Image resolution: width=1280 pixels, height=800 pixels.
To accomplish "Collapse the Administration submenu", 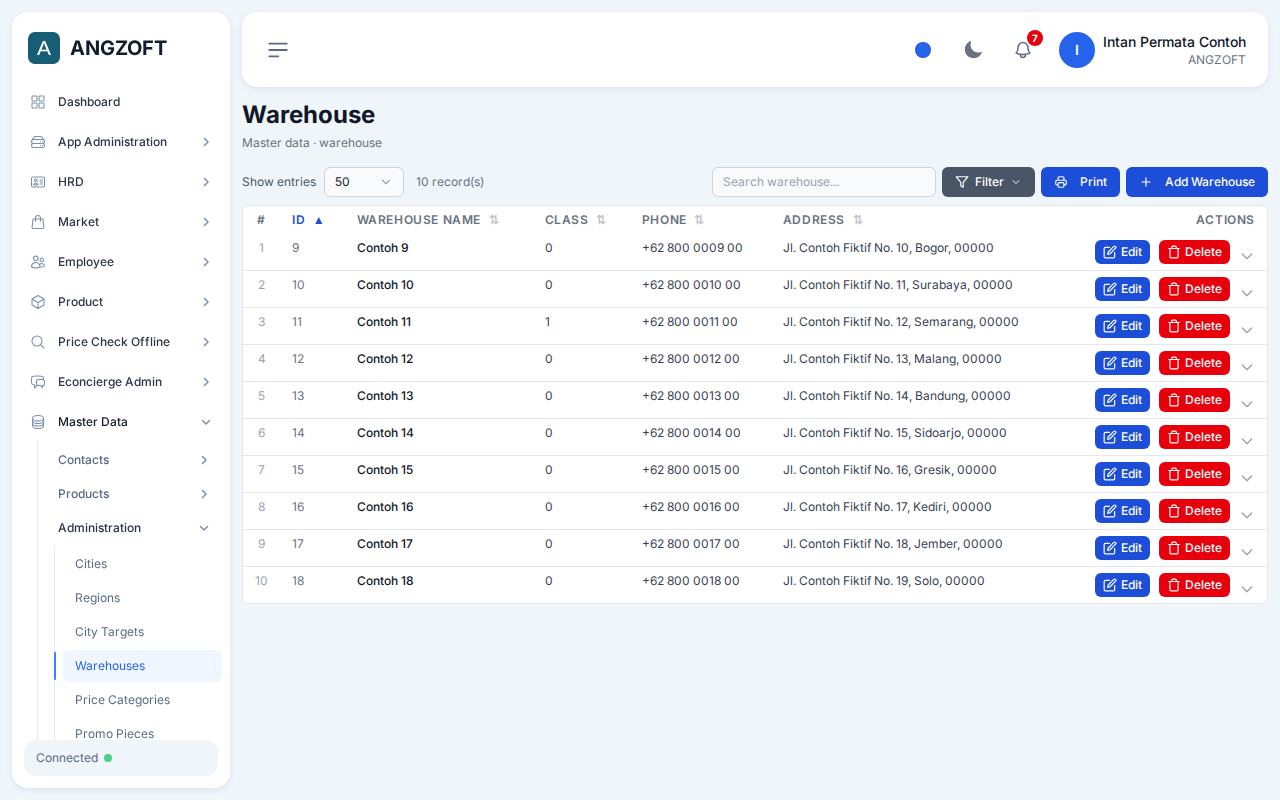I will [204, 528].
